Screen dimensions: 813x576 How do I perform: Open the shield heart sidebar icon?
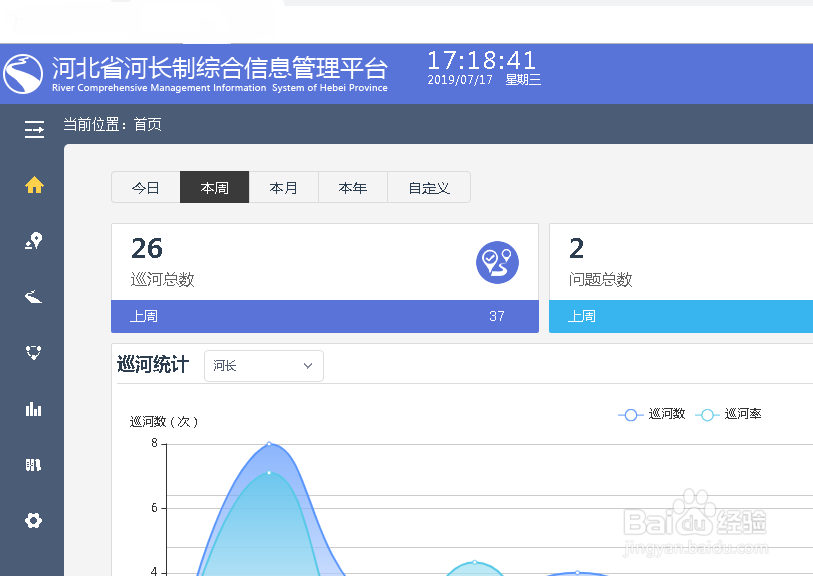point(34,353)
